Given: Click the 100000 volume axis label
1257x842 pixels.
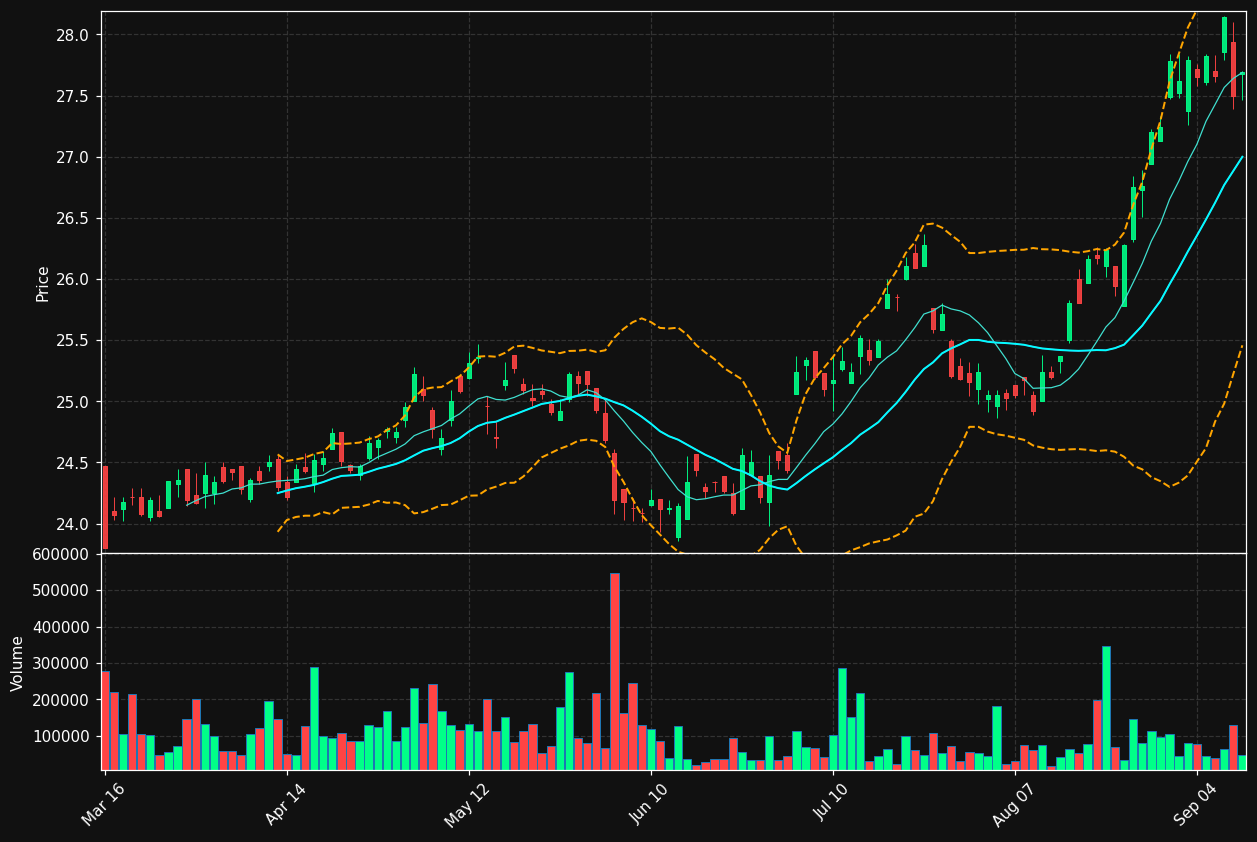Looking at the screenshot, I should pos(61,737).
